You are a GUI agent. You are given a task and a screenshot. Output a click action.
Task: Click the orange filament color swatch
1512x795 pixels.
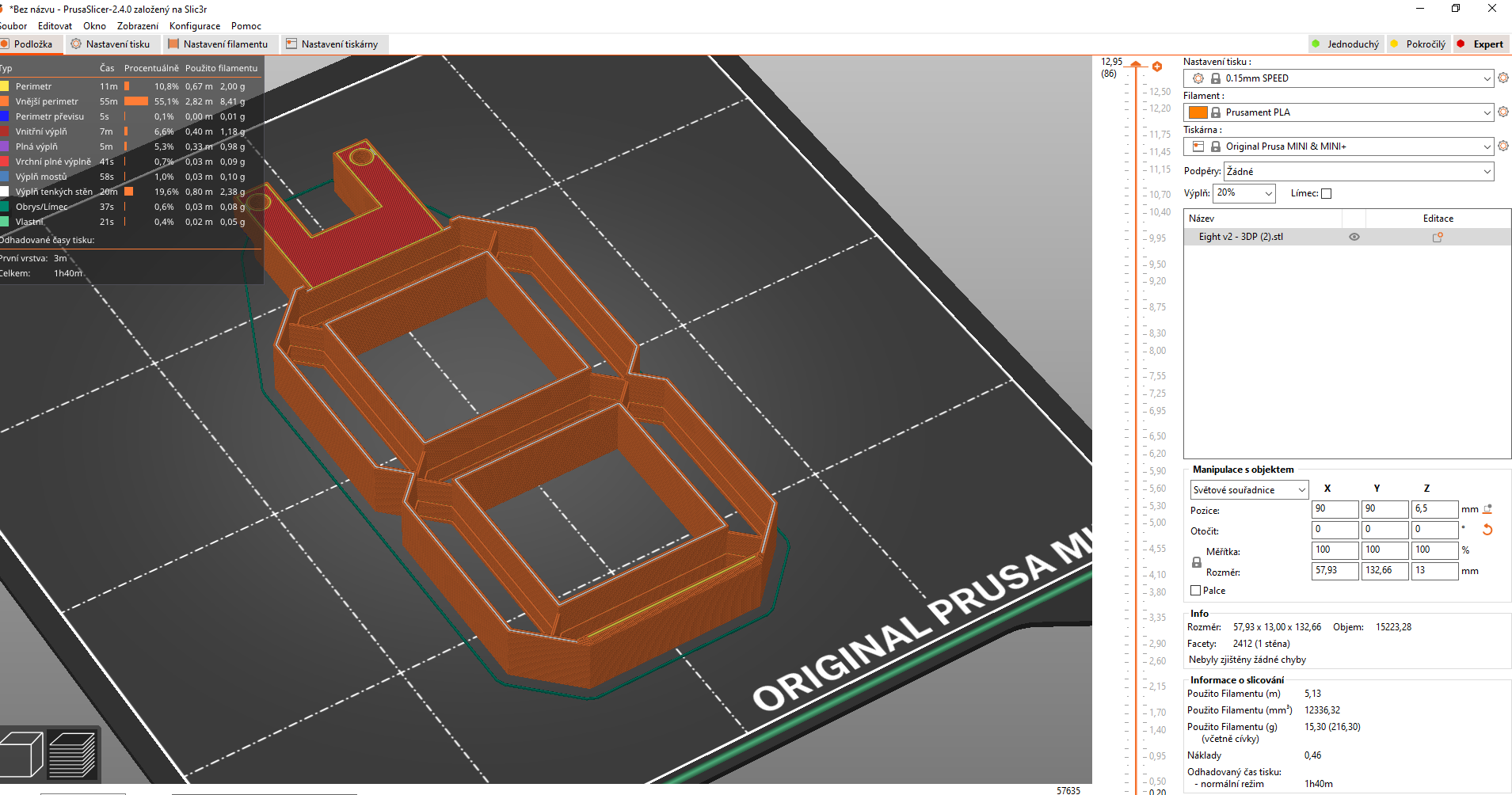coord(1198,112)
